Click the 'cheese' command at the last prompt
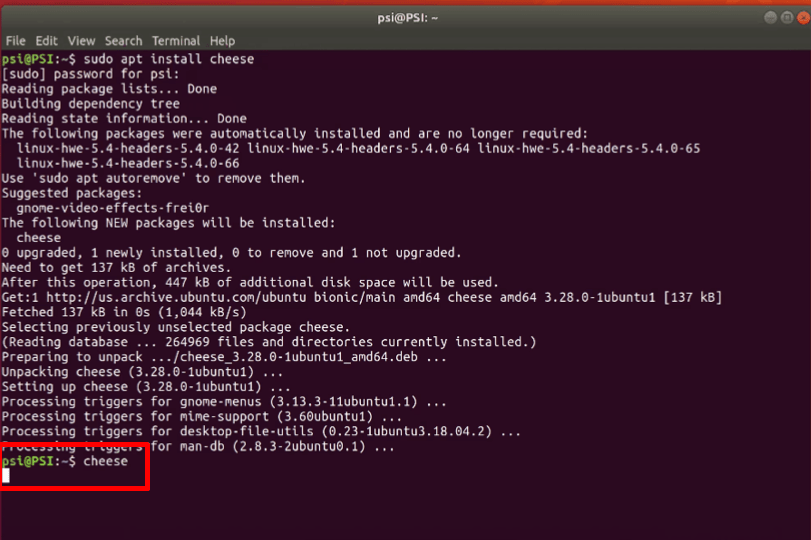Screen dimensions: 811x540 coord(106,461)
